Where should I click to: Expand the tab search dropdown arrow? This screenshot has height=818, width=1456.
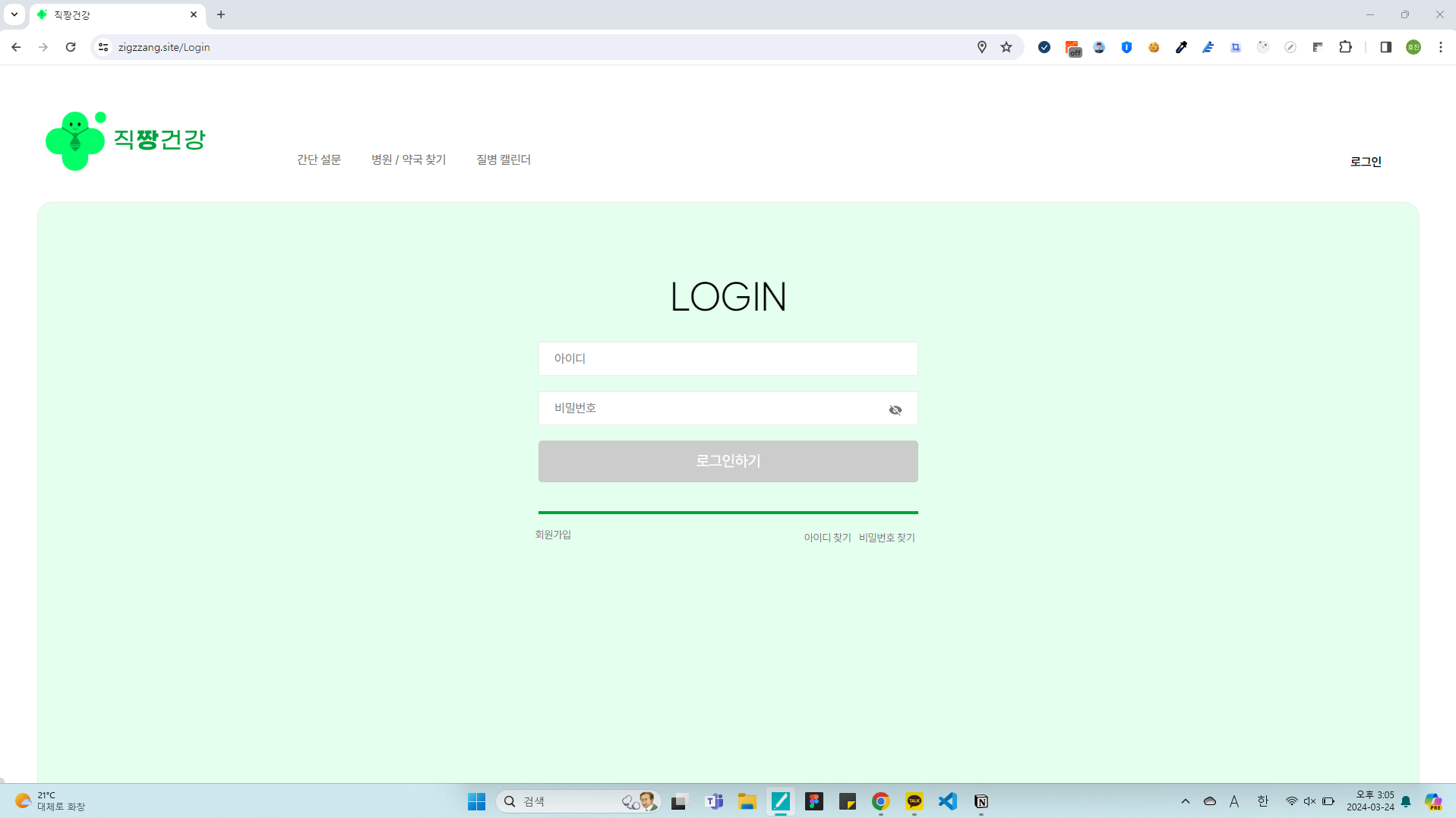14,14
